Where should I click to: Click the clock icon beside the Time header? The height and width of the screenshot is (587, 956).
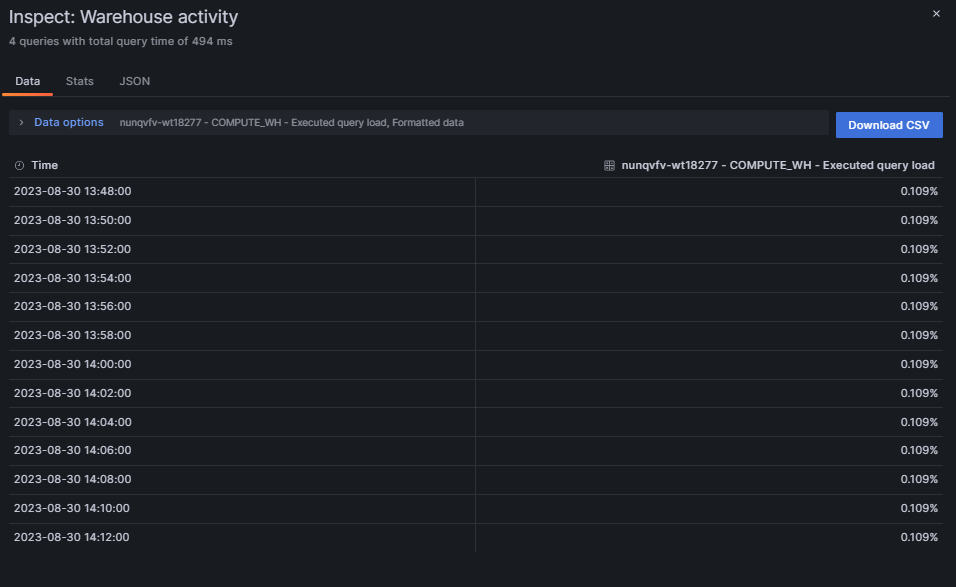[x=21, y=165]
